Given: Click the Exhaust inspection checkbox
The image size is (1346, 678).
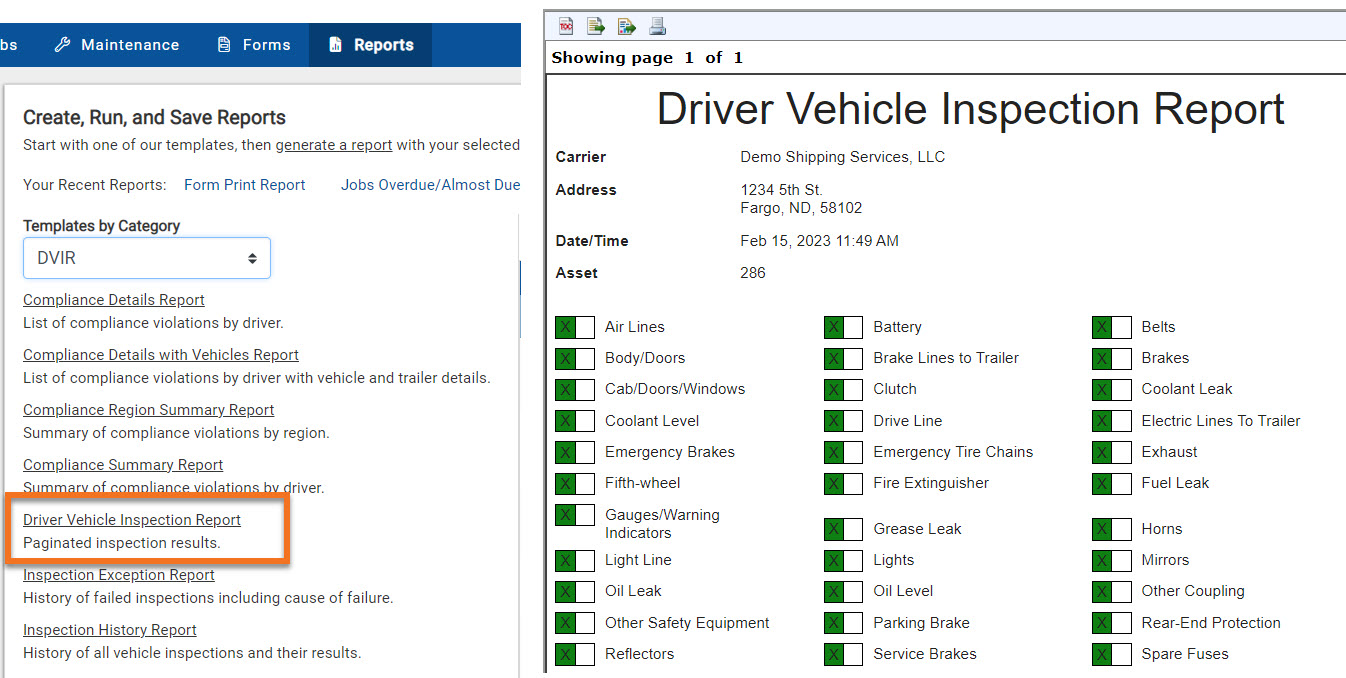Looking at the screenshot, I should click(x=1112, y=452).
